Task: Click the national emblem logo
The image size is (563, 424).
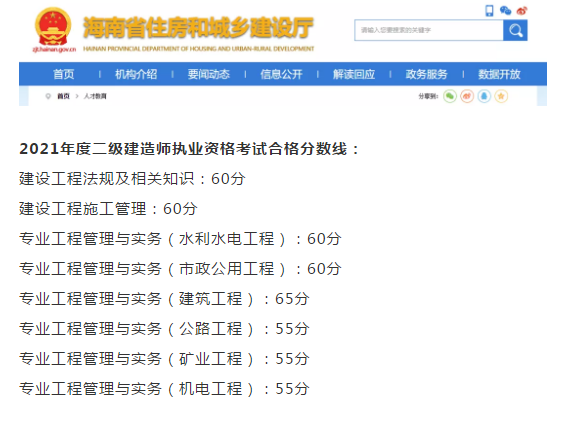Action: point(53,27)
